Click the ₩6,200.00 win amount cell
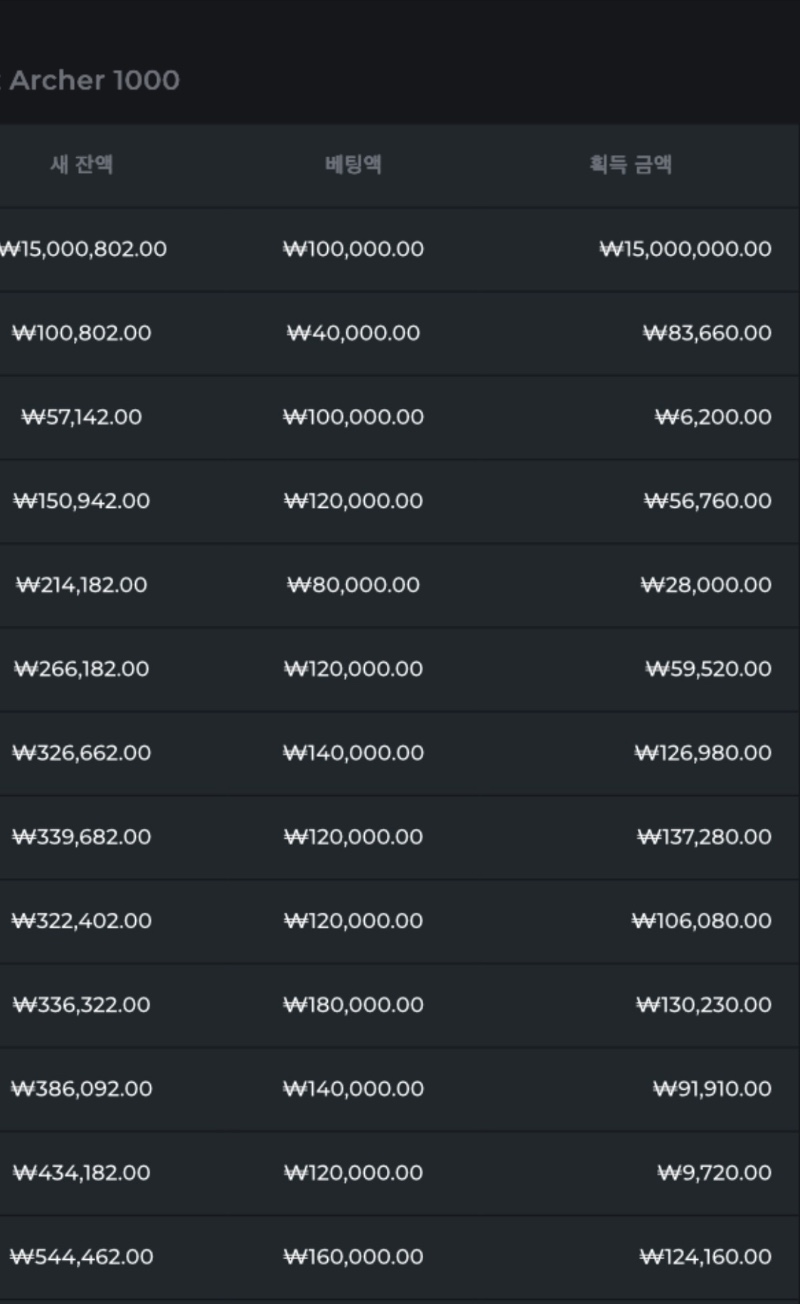 (x=714, y=417)
